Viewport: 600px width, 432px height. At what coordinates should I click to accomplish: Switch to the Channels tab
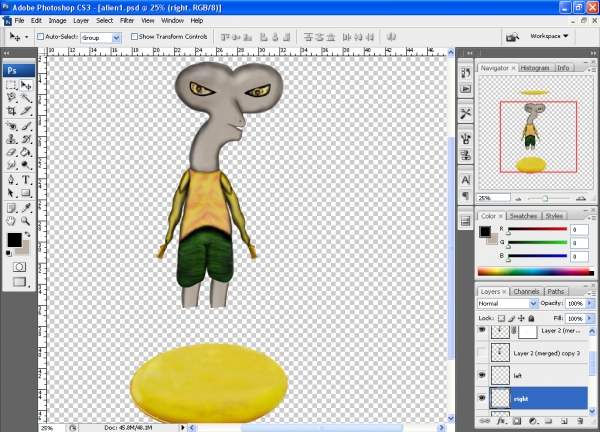coord(526,292)
